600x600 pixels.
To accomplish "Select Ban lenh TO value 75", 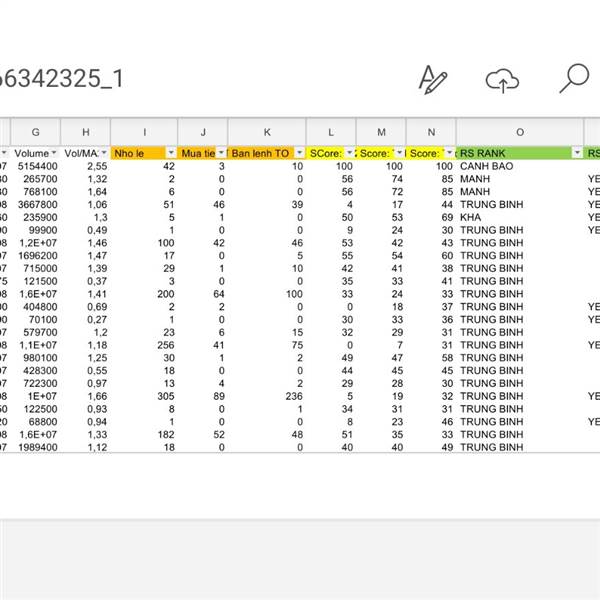I will click(x=267, y=345).
